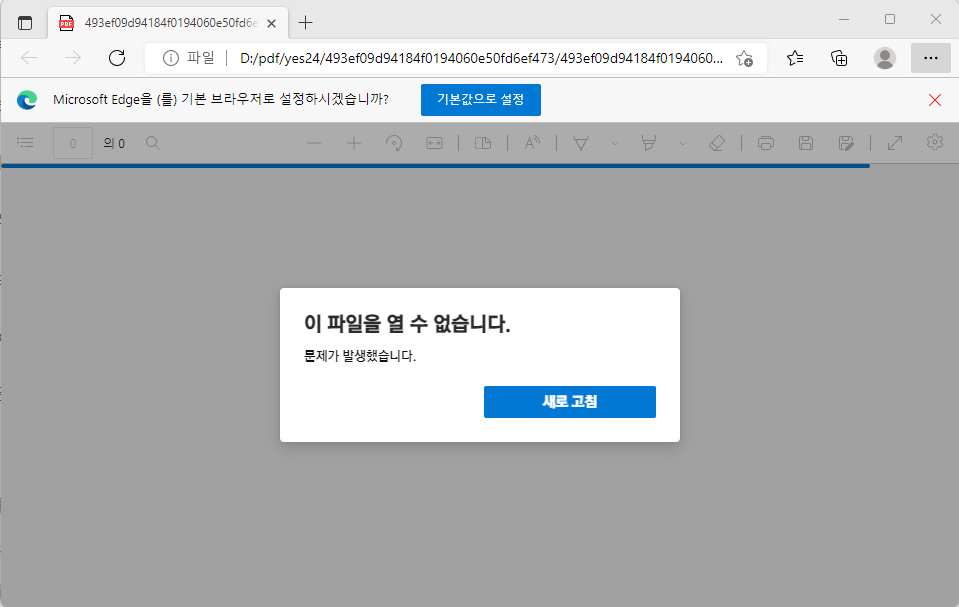Screen dimensions: 959x607
Task: Print the PDF using printer icon
Action: click(x=766, y=143)
